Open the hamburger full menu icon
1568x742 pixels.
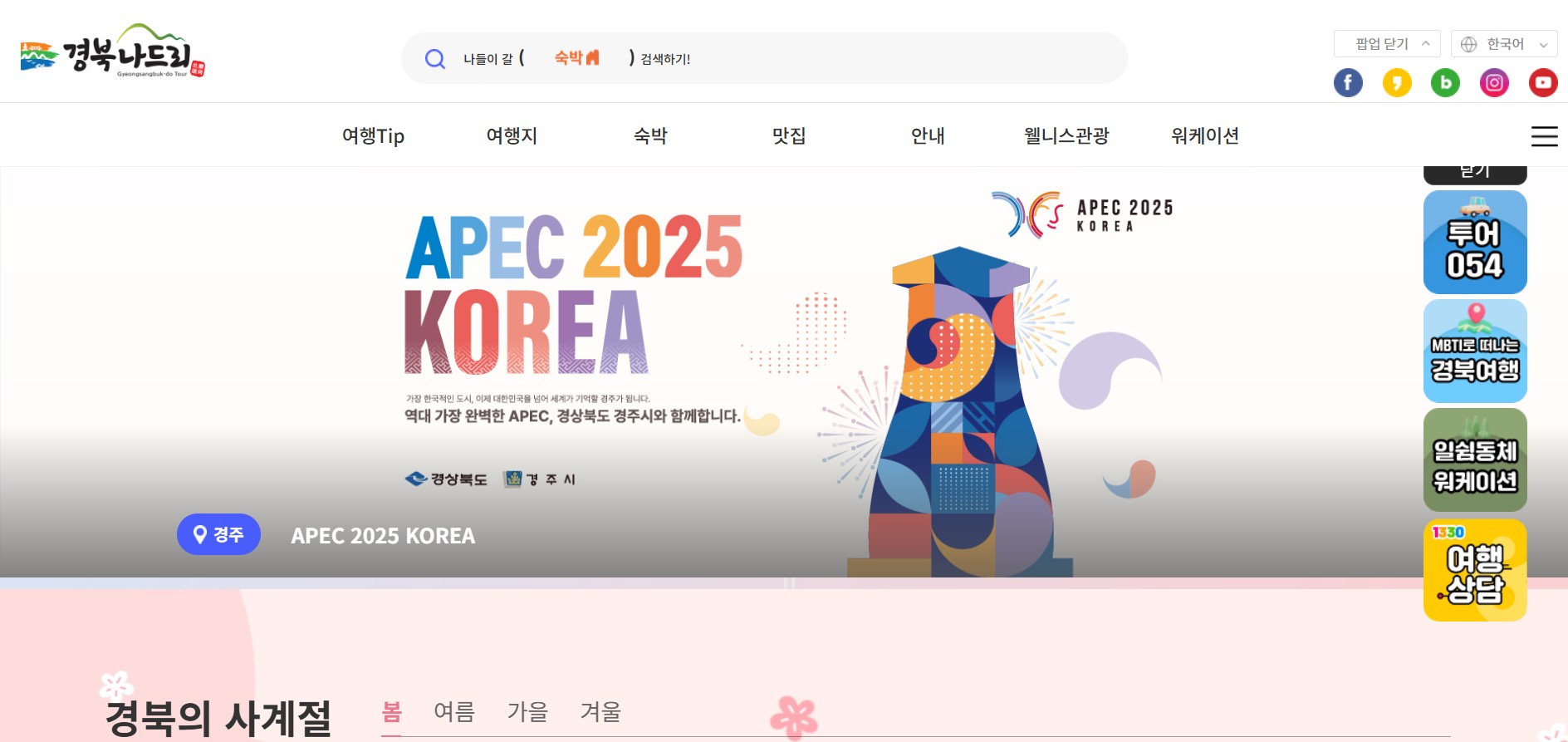[x=1544, y=136]
